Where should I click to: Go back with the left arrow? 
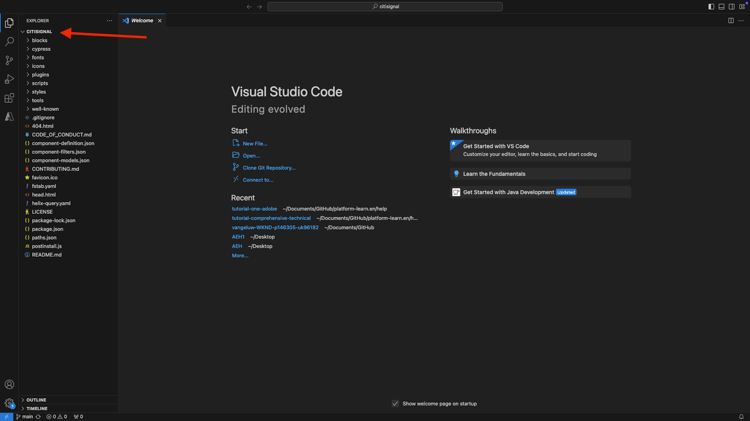(249, 7)
